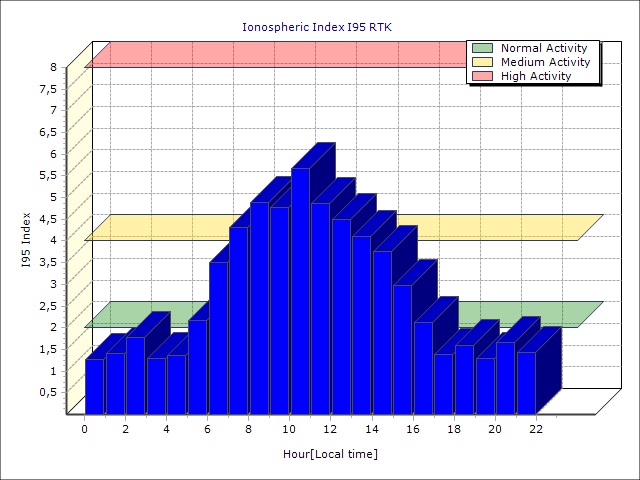Click the tallest blue bar at hour 10
Viewport: 640px width, 480px height.
(300, 290)
